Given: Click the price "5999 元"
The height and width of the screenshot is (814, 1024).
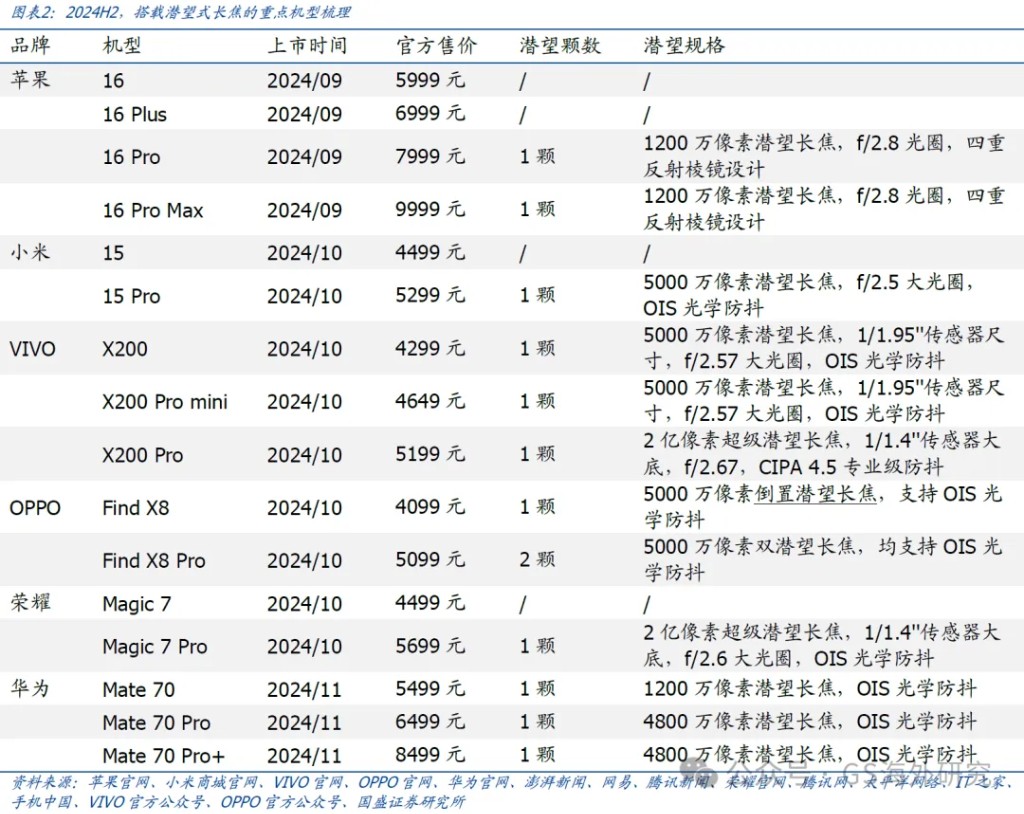Looking at the screenshot, I should 430,80.
